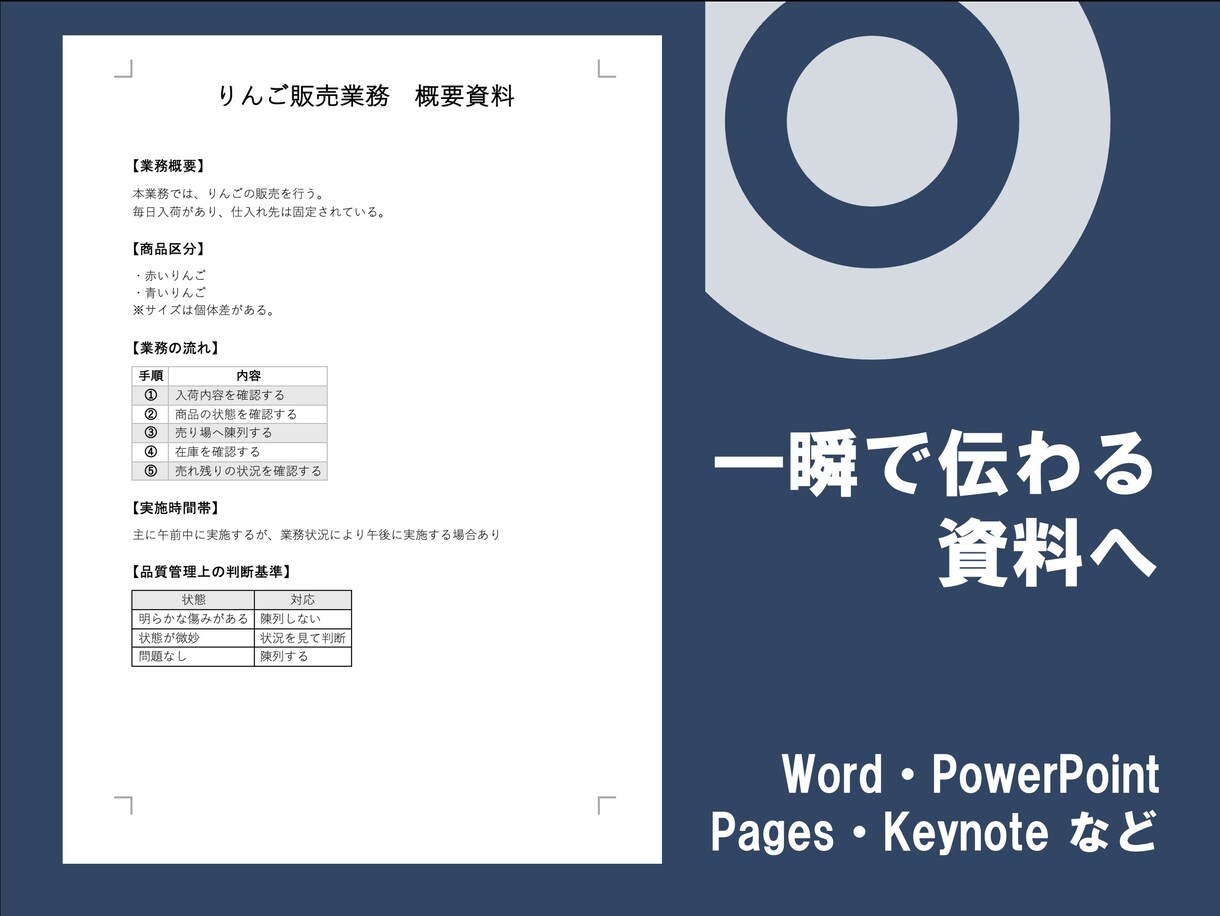Screen dimensions: 1220x916
Task: Click the table header 内容
Action: click(x=248, y=376)
